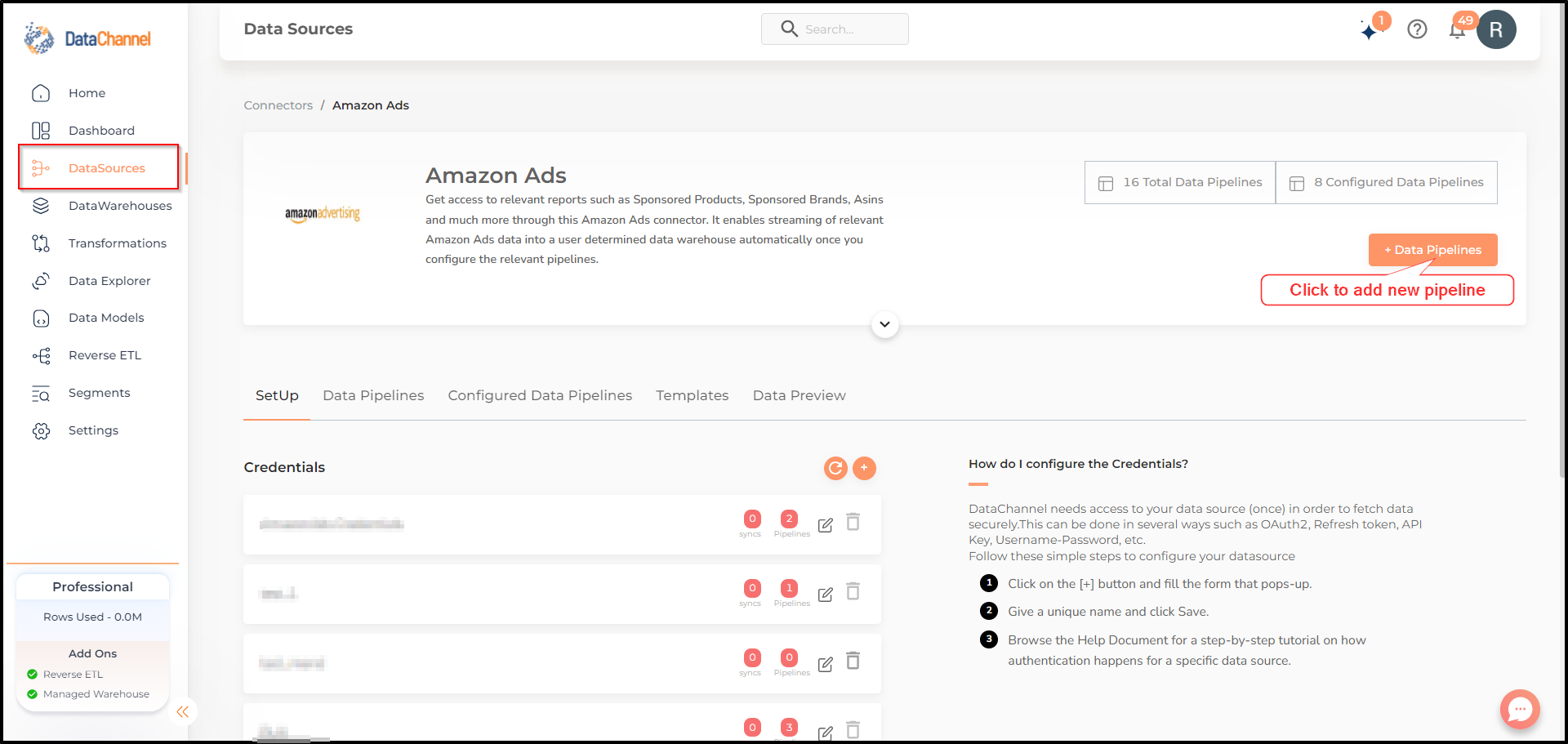Delete the credential with 2 pipelines
This screenshot has width=1568, height=744.
853,522
